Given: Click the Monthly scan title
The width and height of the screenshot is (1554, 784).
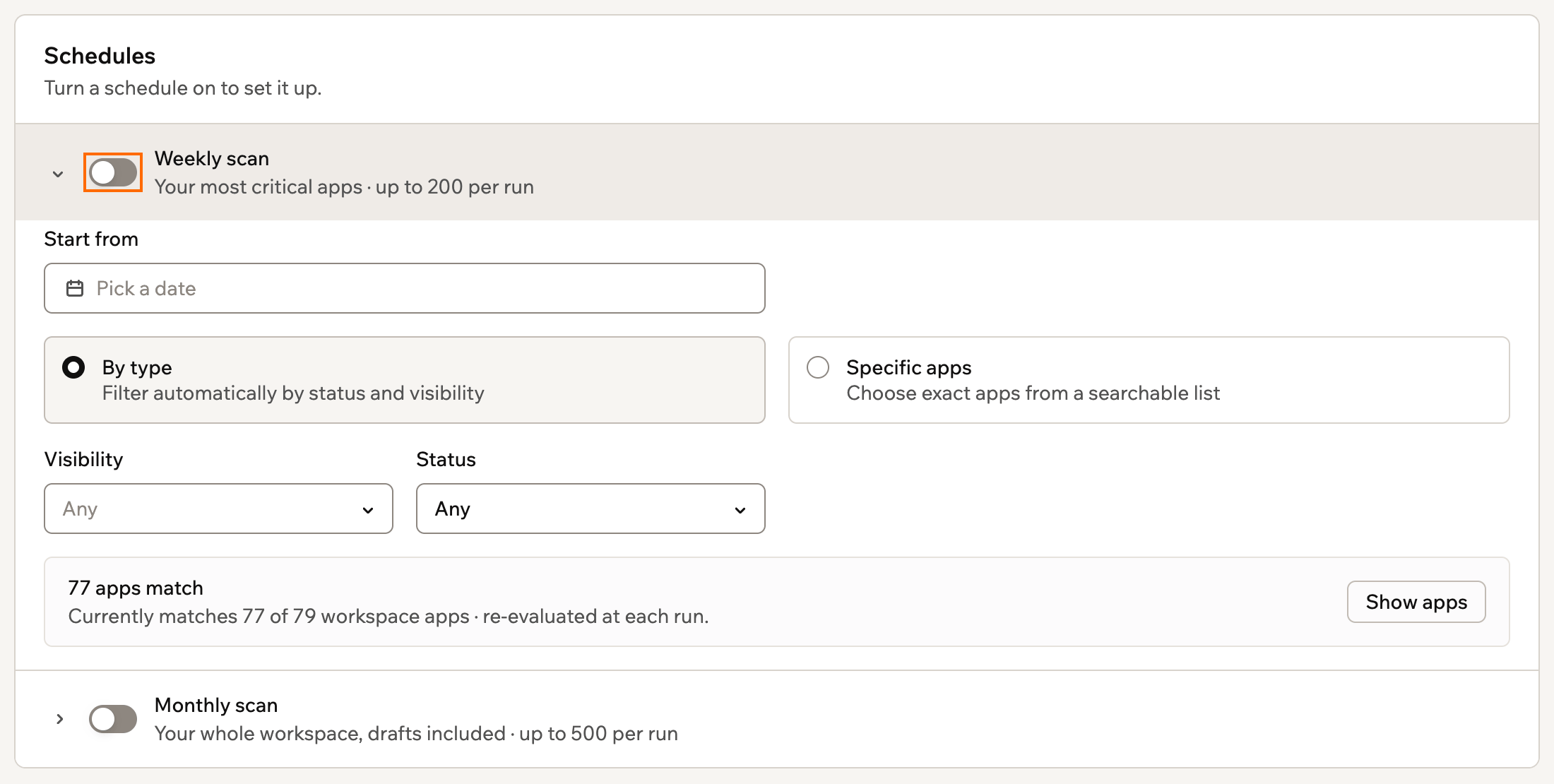Looking at the screenshot, I should pyautogui.click(x=216, y=705).
